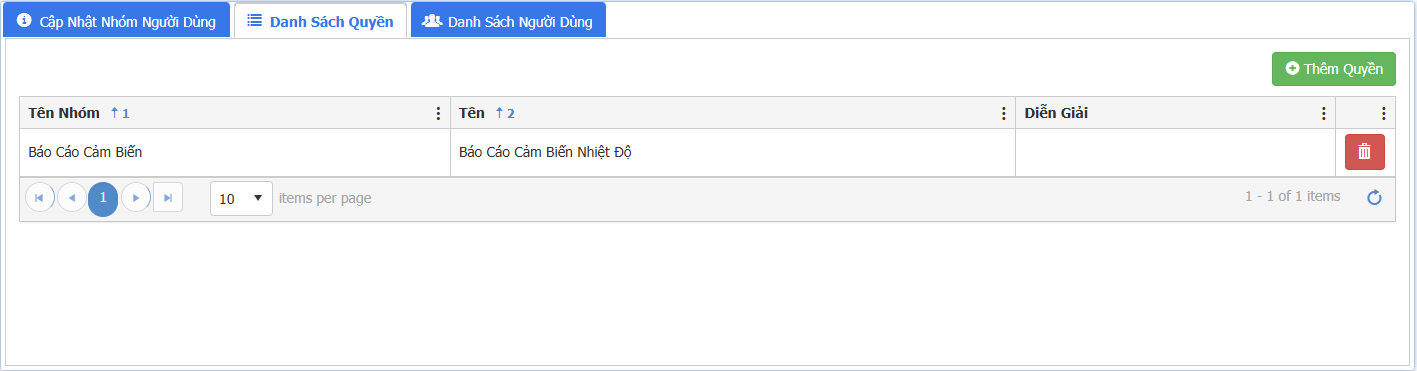This screenshot has width=1417, height=371.
Task: Select the Danh Sách Quyền tab
Action: pyautogui.click(x=320, y=21)
